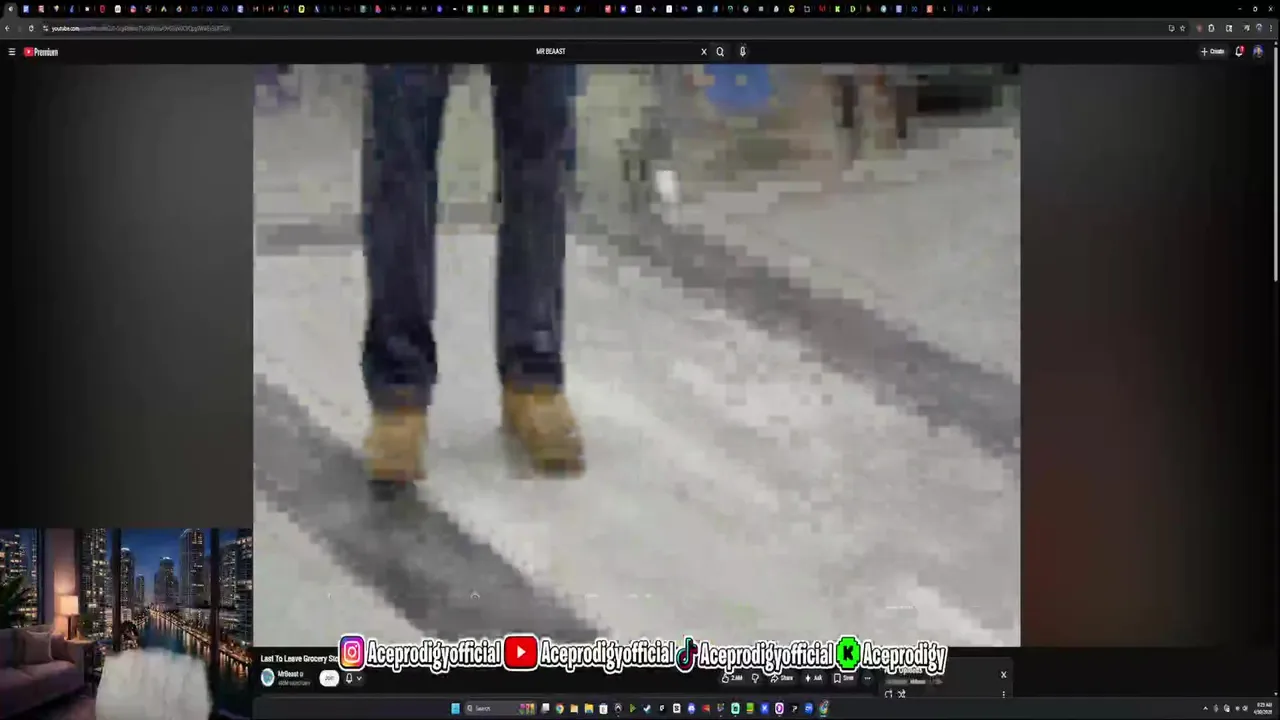Open a new browser tab
Viewport: 1280px width, 720px height.
tap(989, 9)
